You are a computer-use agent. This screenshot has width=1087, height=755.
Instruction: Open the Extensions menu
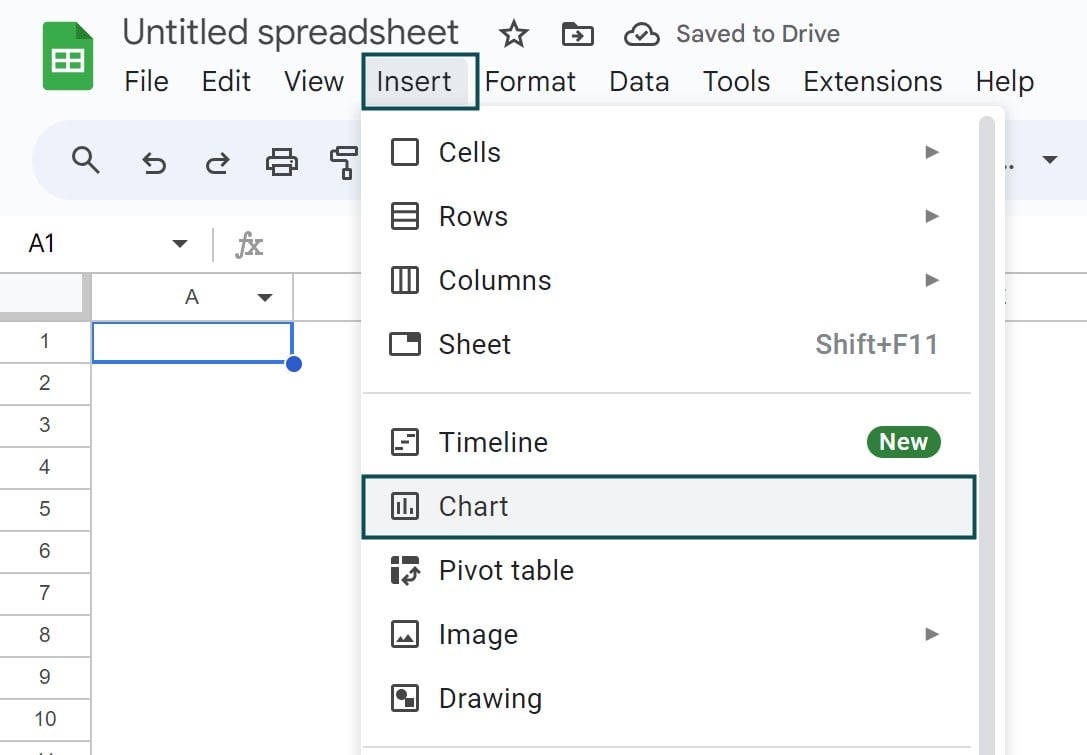pos(872,82)
